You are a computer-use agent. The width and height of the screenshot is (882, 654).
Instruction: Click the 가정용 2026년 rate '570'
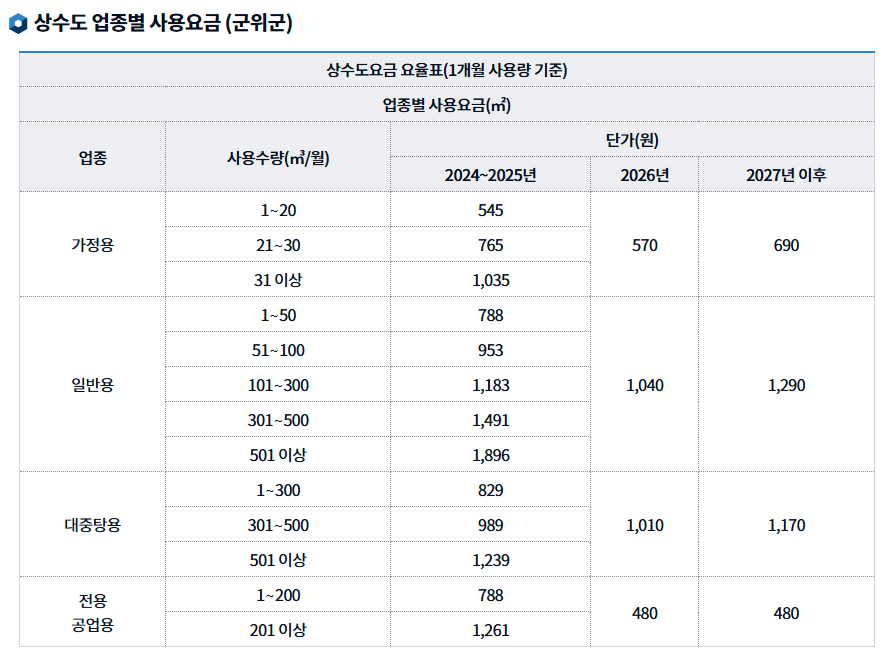tap(645, 245)
